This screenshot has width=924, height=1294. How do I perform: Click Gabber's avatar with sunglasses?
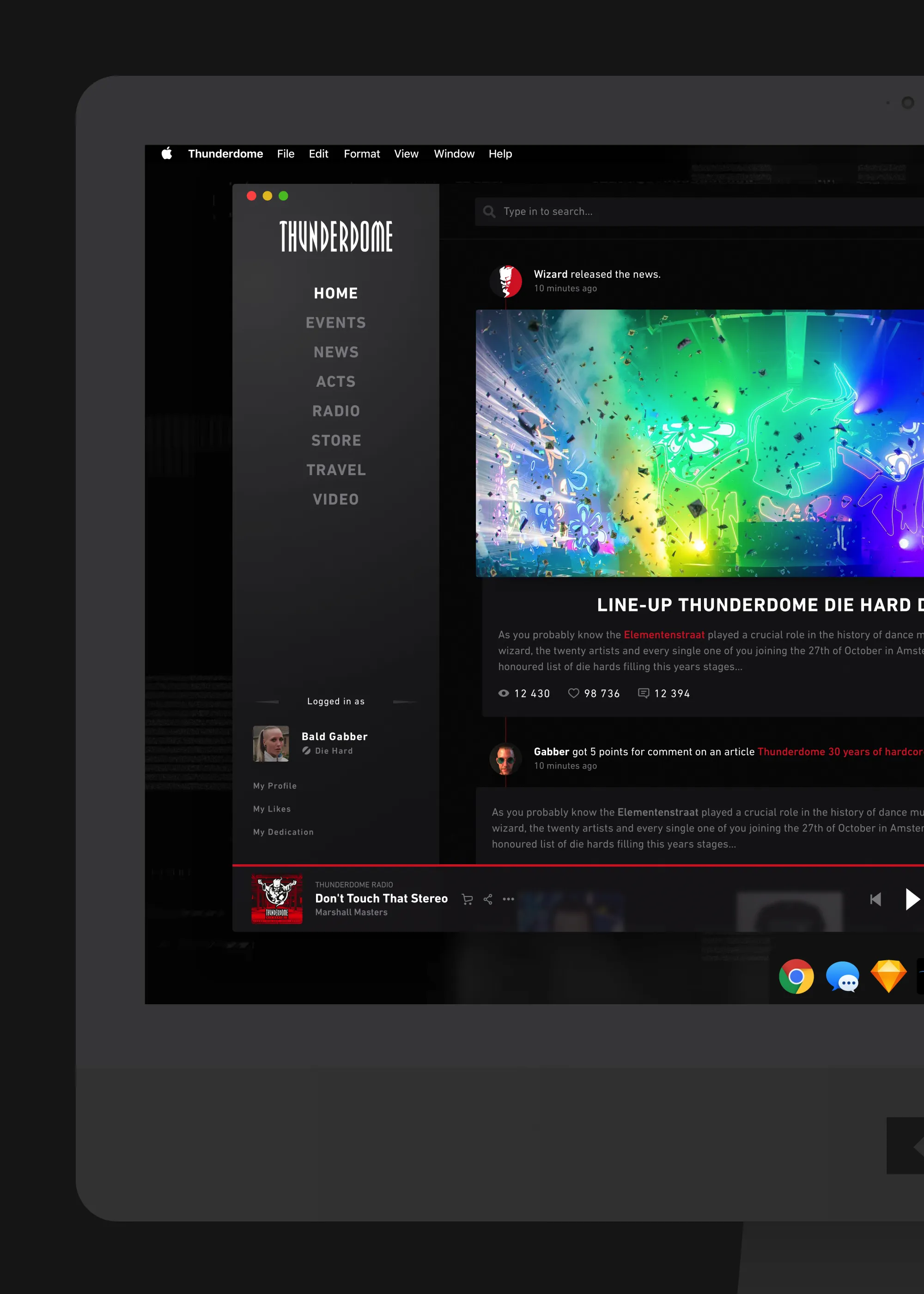[506, 758]
